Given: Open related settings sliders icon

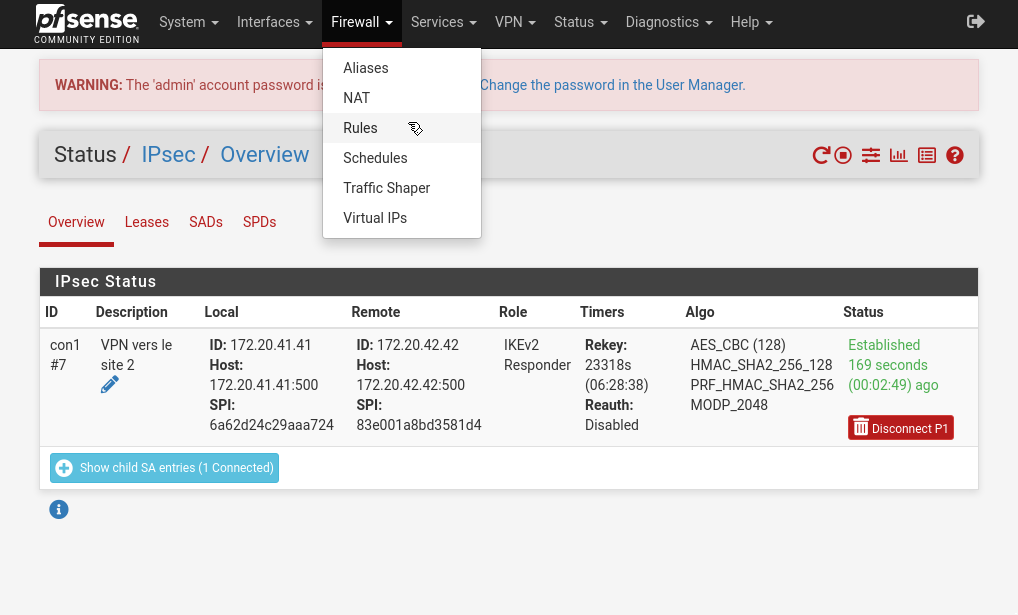Looking at the screenshot, I should pyautogui.click(x=871, y=155).
